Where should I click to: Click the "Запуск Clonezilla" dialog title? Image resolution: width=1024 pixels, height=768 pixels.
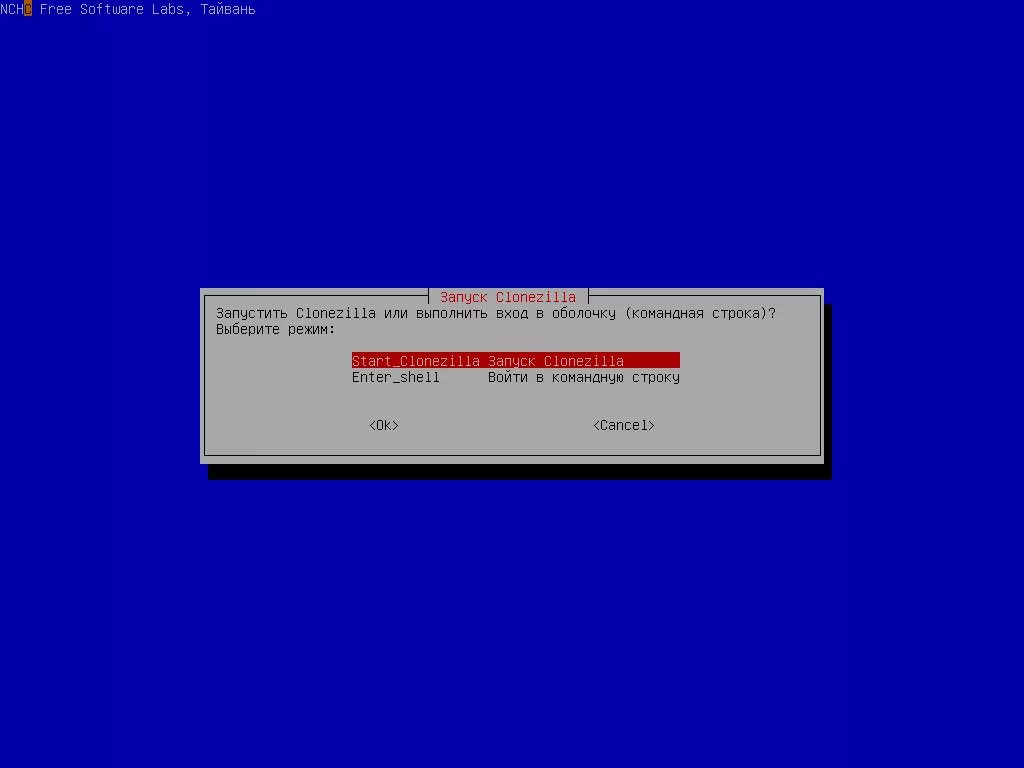pyautogui.click(x=508, y=297)
